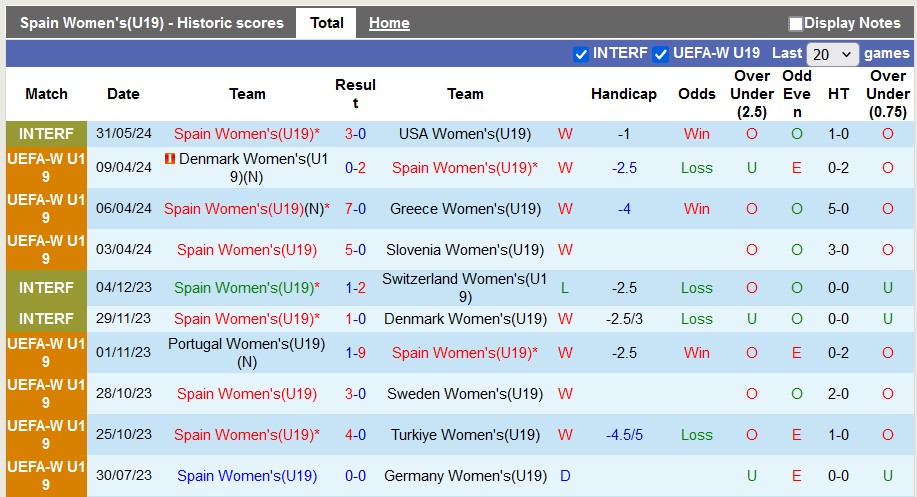Click the Handicap column header
Screen dimensions: 917x497
[623, 94]
